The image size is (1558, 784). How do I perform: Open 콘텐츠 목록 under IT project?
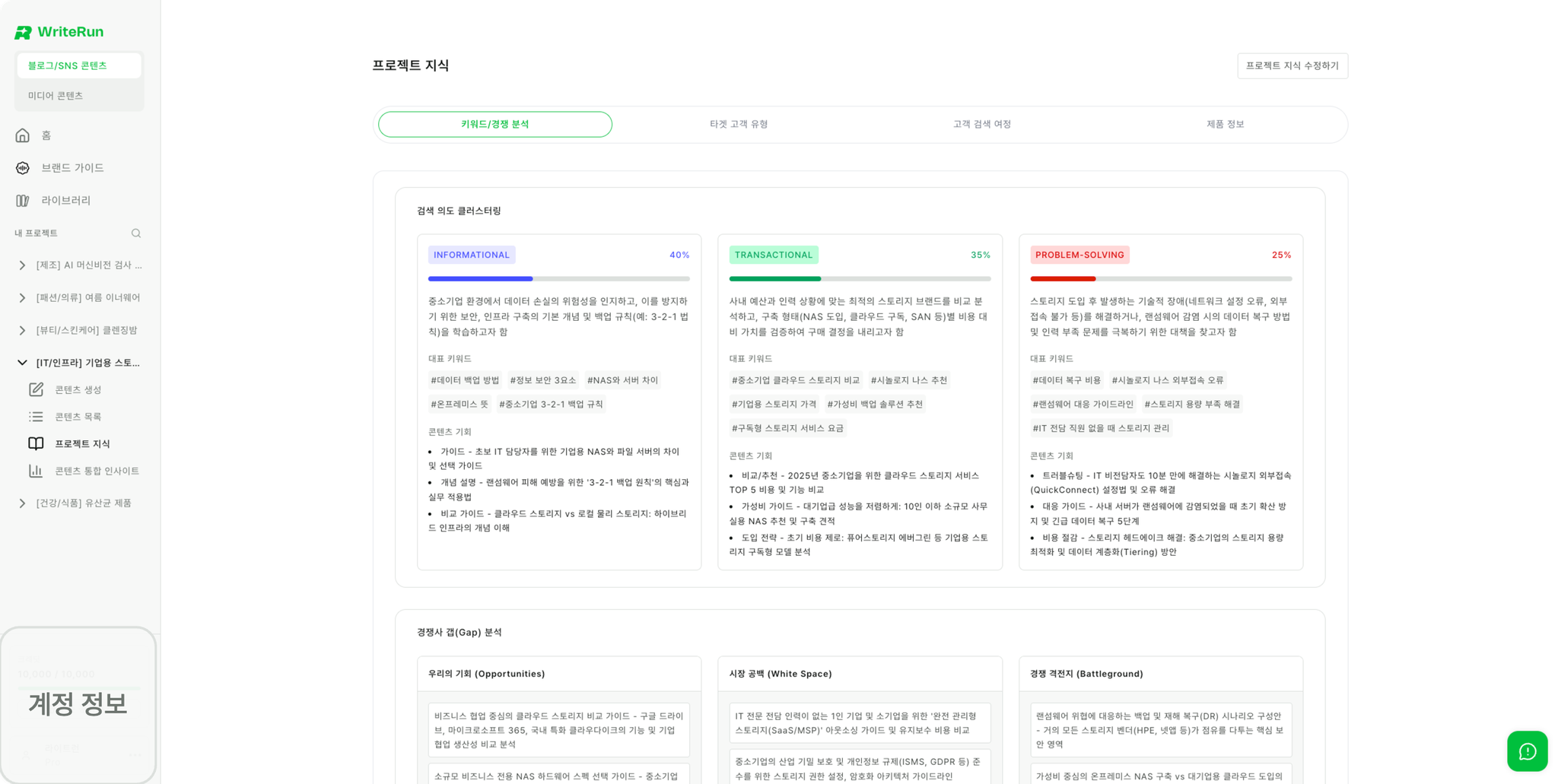click(x=79, y=417)
